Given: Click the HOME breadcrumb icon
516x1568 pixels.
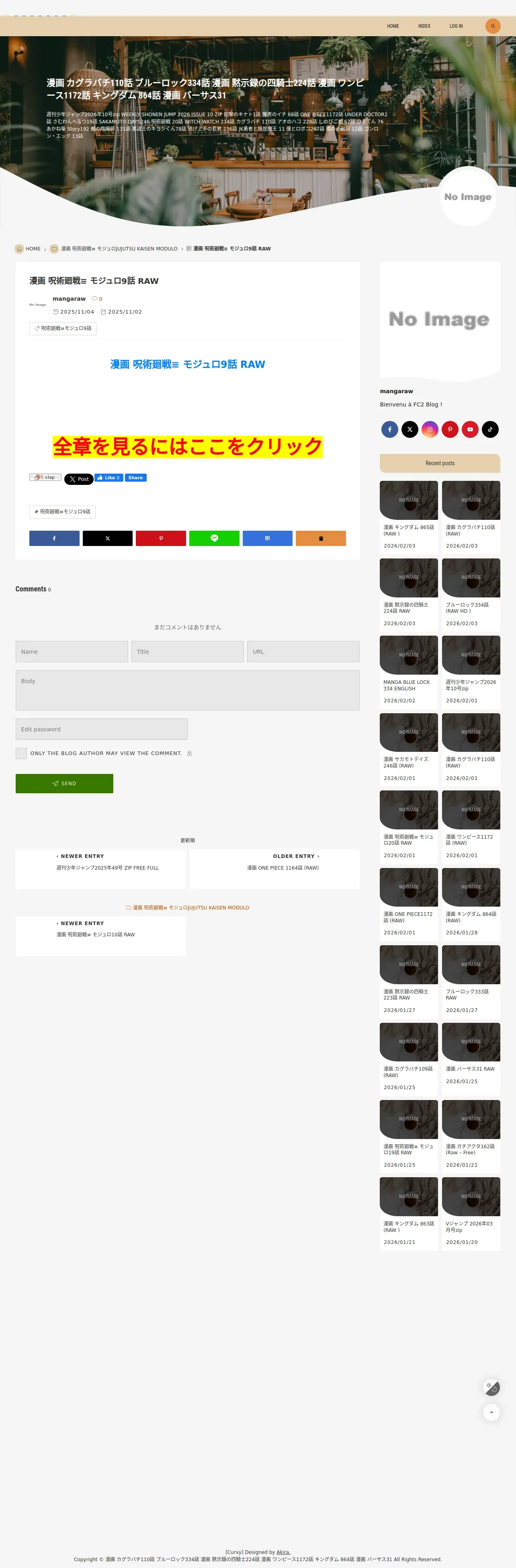Looking at the screenshot, I should coord(19,248).
